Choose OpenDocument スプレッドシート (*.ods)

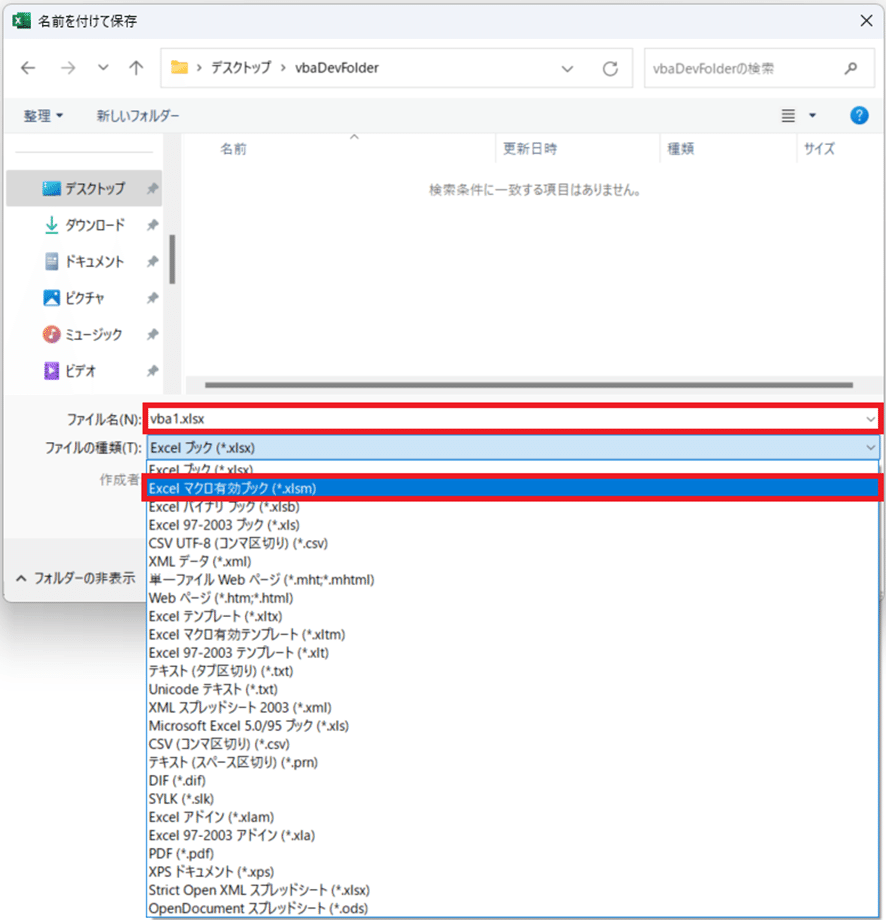513,908
